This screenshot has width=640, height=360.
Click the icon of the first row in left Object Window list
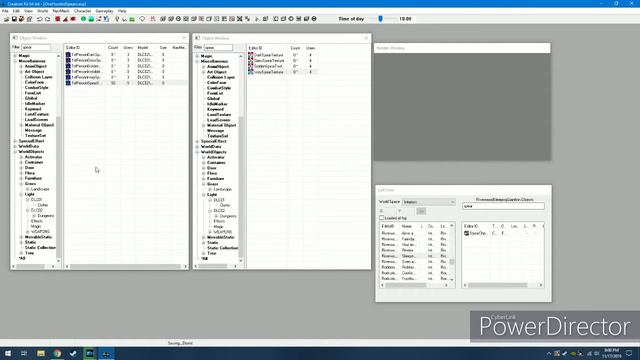tap(68, 54)
